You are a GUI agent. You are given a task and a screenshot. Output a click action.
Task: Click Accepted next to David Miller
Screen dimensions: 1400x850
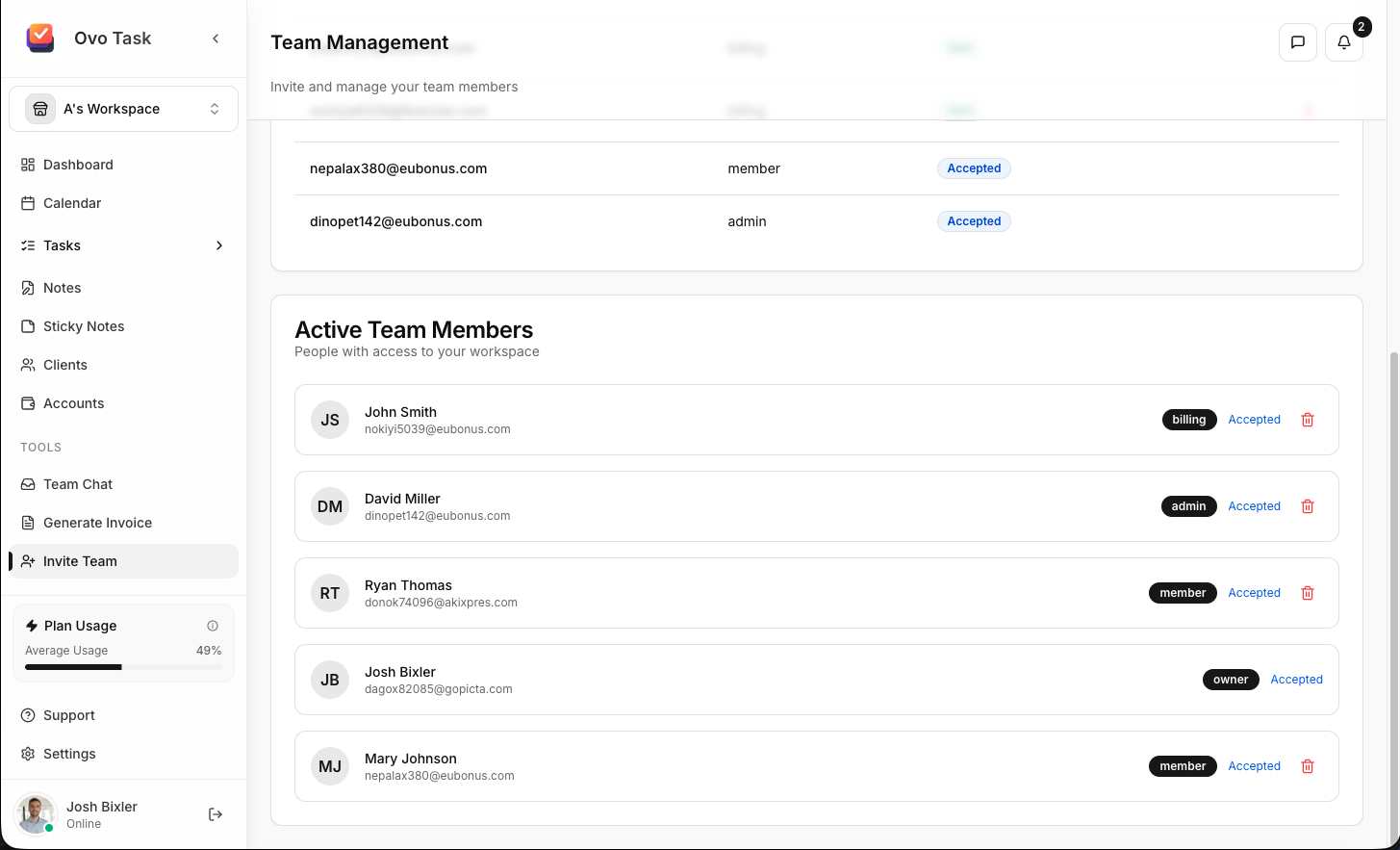[1254, 506]
